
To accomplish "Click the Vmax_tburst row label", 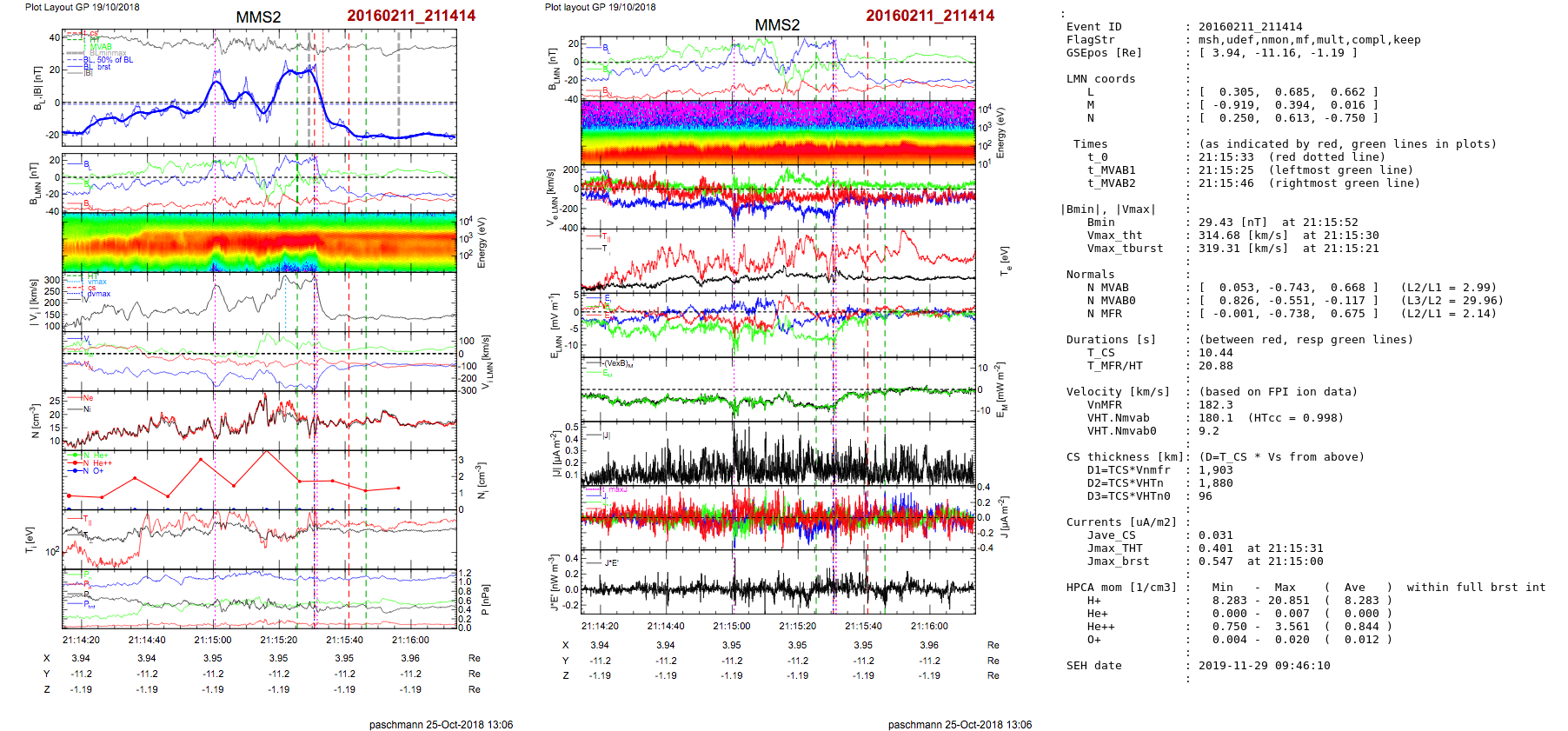I will [1125, 249].
